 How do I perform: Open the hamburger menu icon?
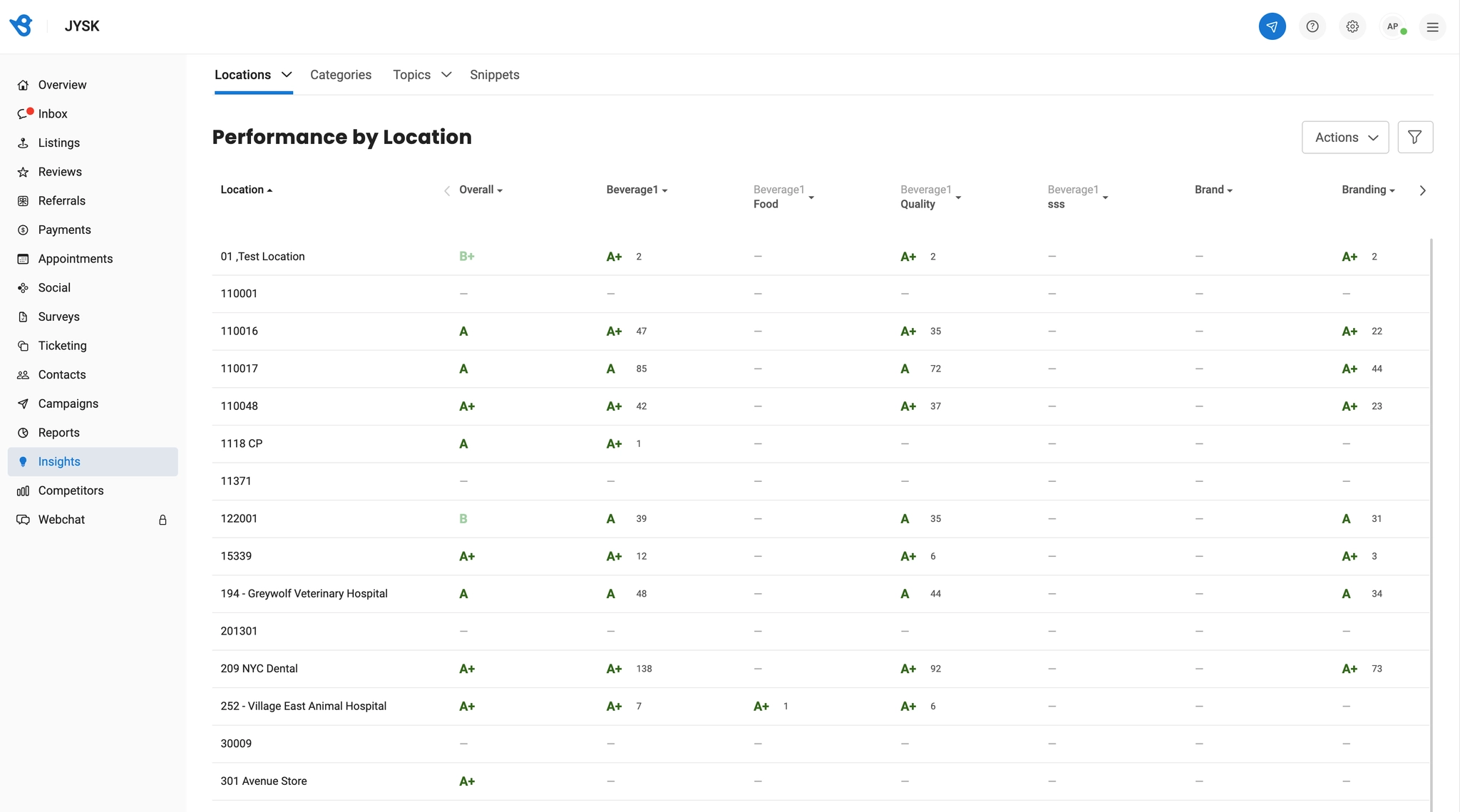[1432, 27]
